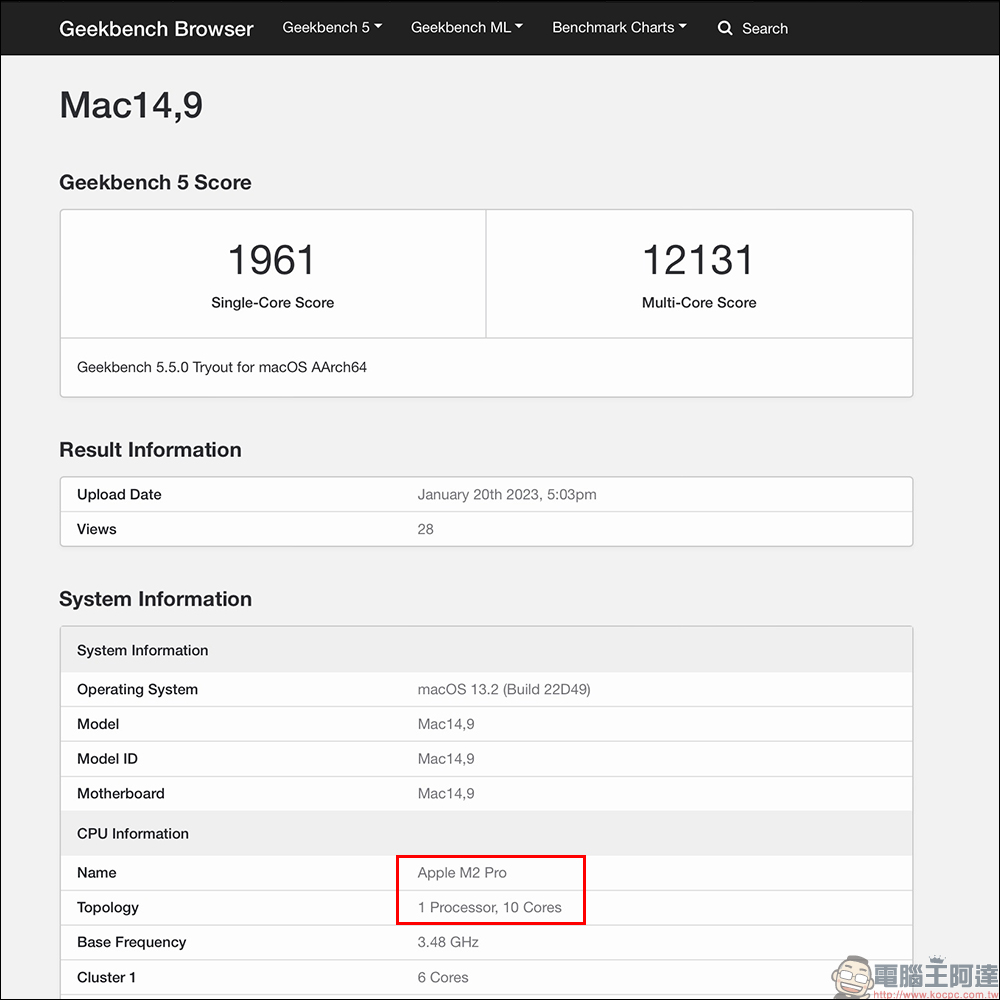Image resolution: width=1000 pixels, height=1000 pixels.
Task: Open the Geekbench 5 dropdown menu
Action: coord(332,27)
